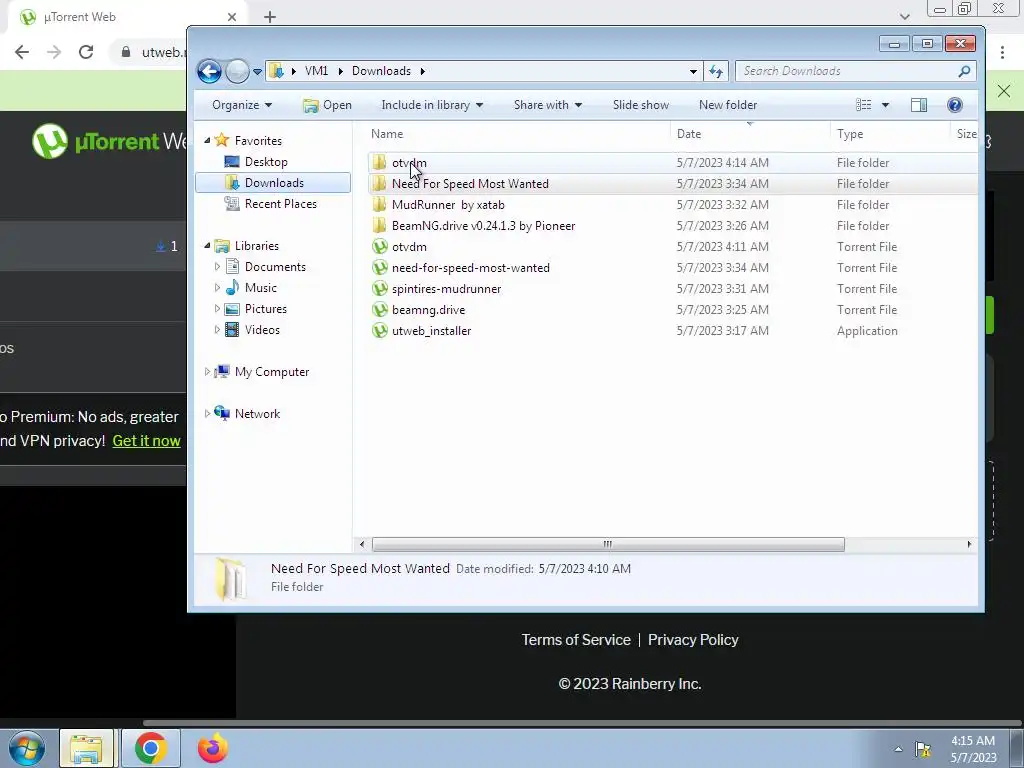This screenshot has height=768, width=1024.
Task: Select the Music library item
Action: [x=261, y=287]
